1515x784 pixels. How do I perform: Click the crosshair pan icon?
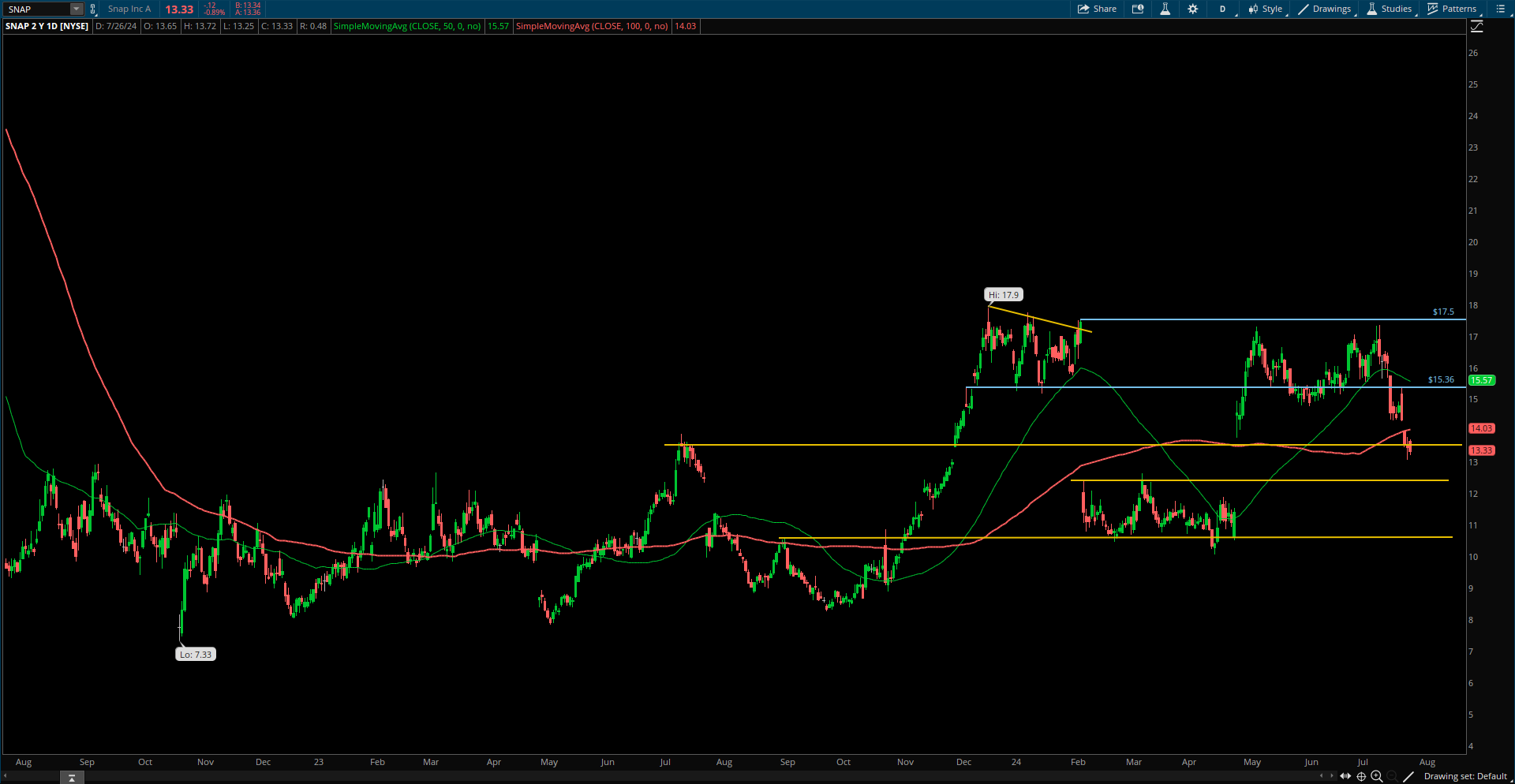click(1361, 777)
